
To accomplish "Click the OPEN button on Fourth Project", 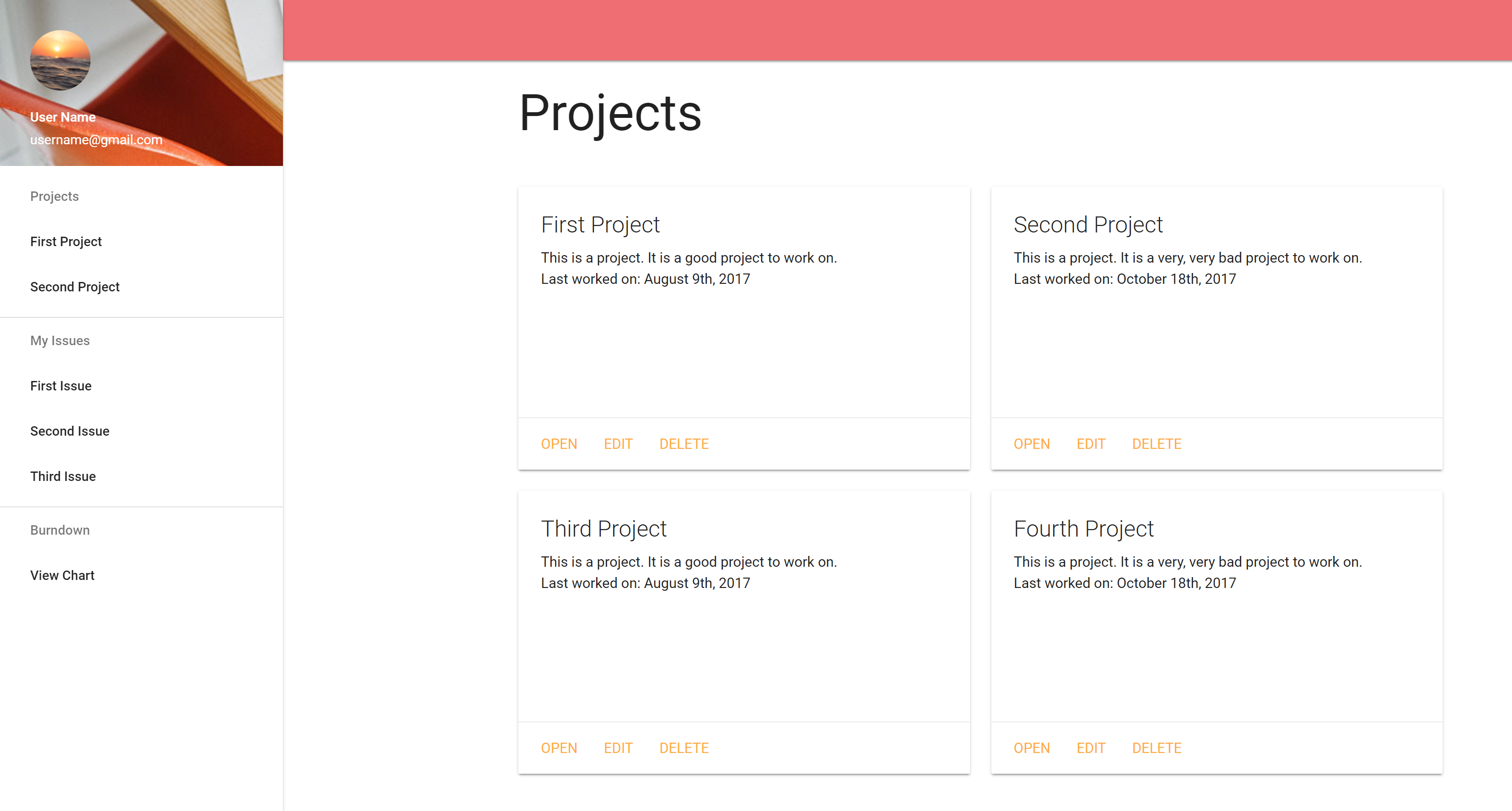I will [x=1032, y=748].
